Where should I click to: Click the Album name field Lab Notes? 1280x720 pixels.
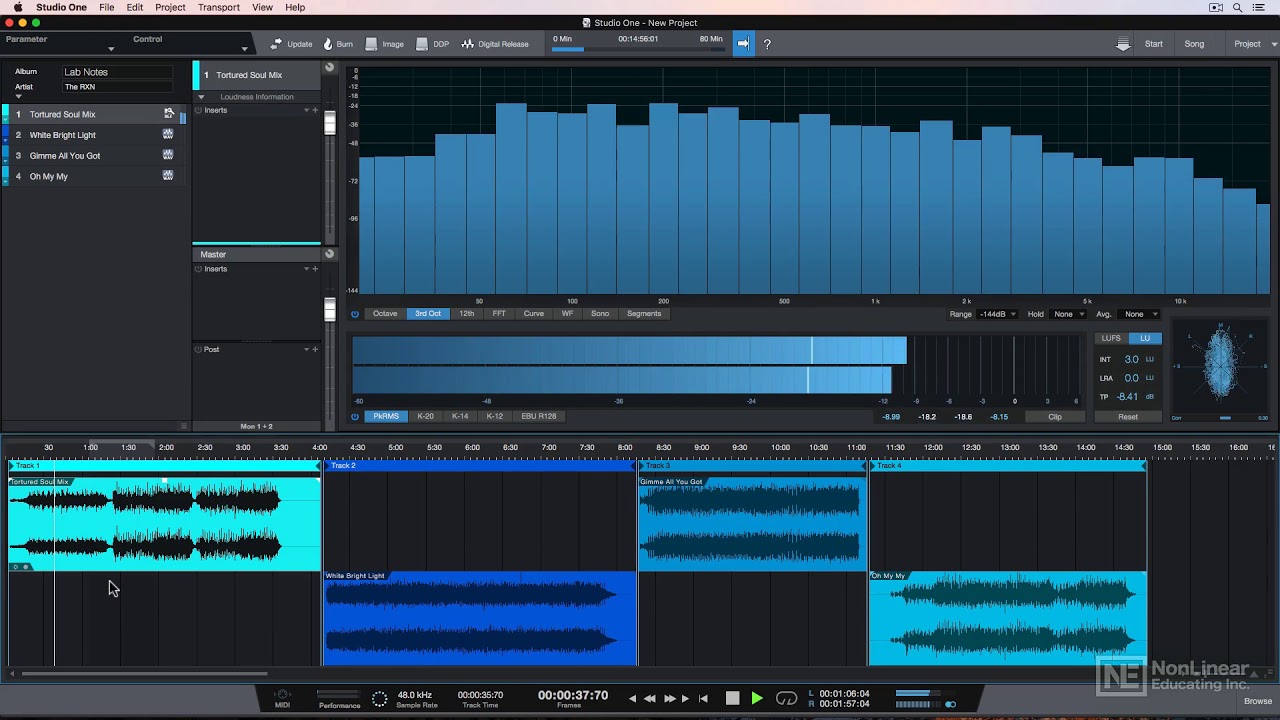120,72
